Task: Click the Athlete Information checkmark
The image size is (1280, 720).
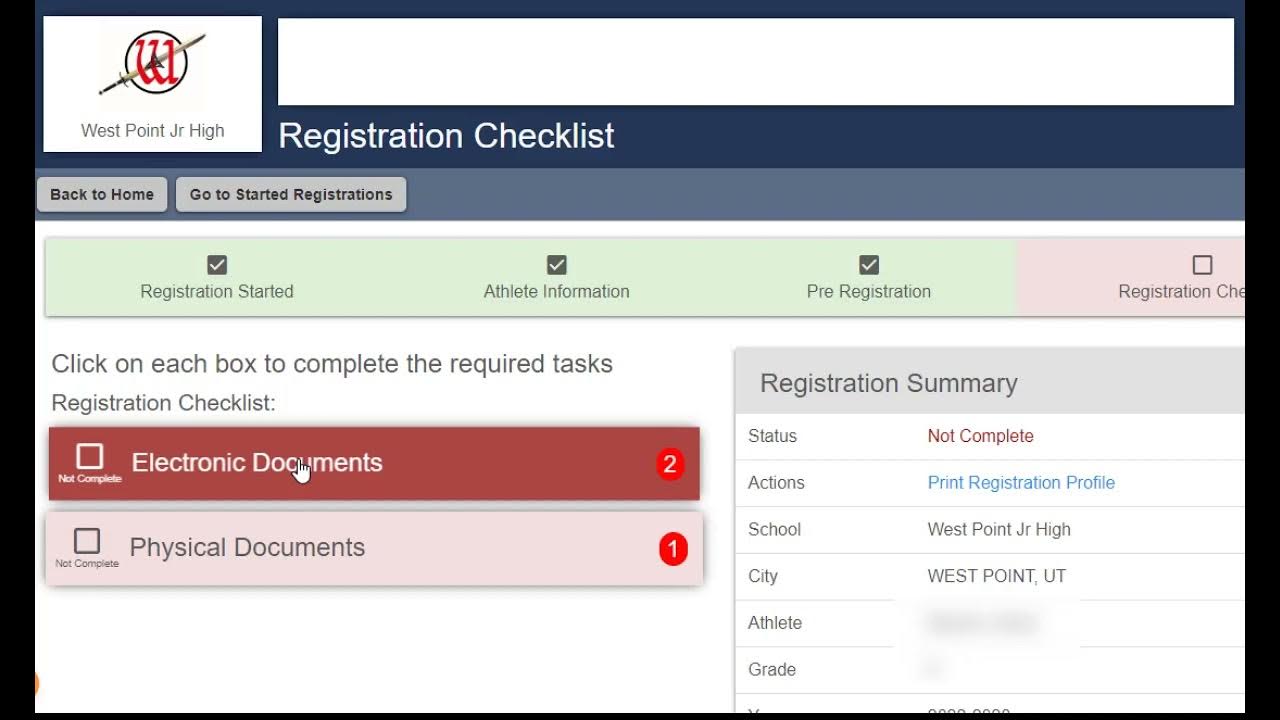Action: (557, 265)
